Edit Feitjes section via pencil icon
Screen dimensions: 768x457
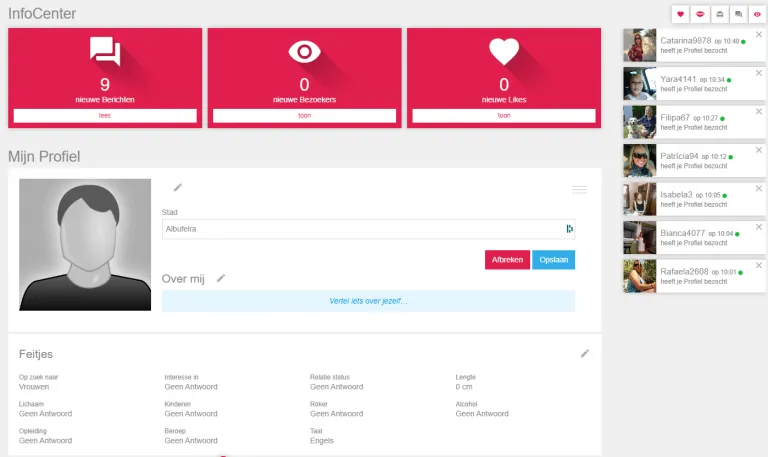coord(585,354)
